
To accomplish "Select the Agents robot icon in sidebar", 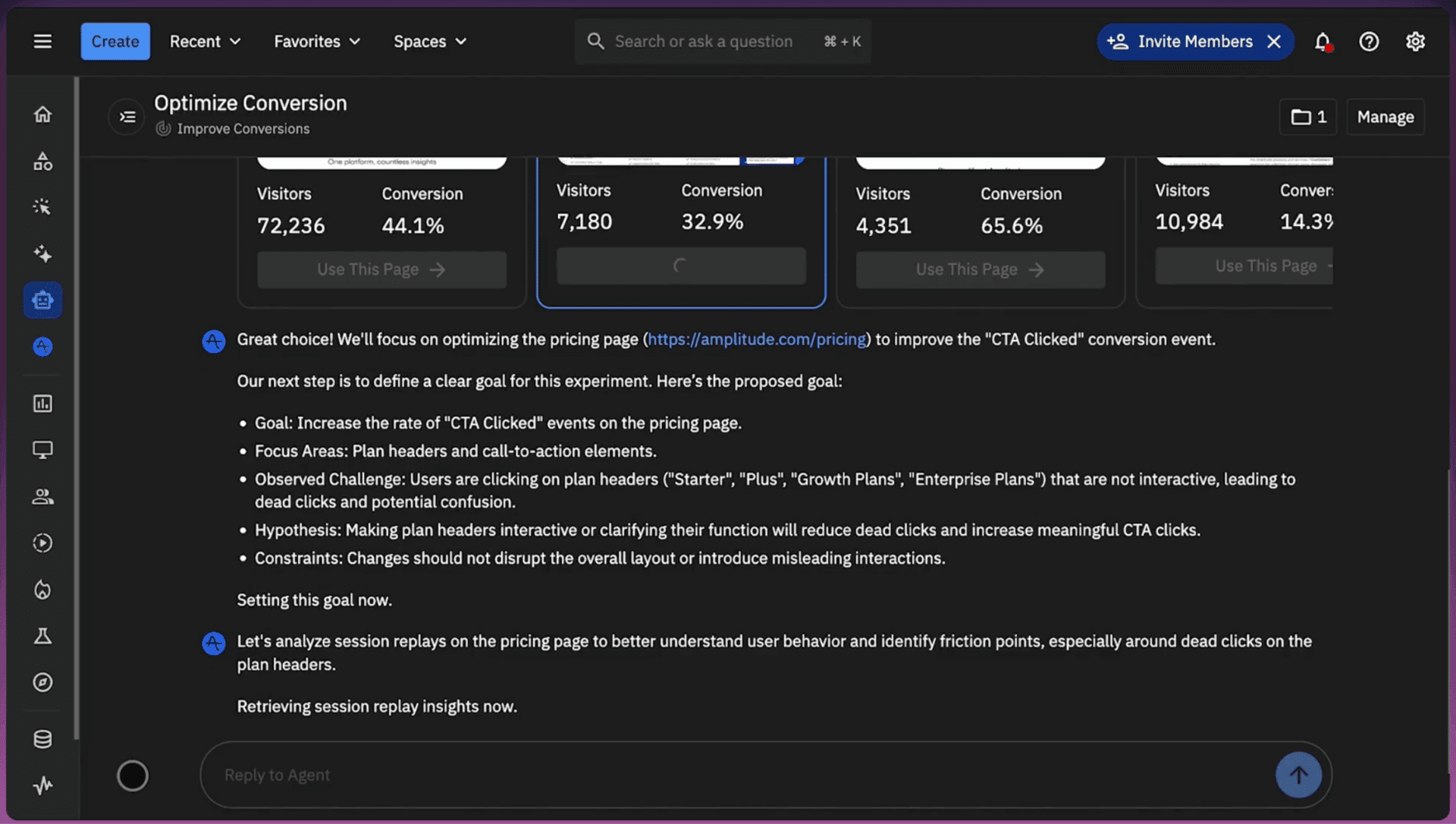I will [x=43, y=300].
